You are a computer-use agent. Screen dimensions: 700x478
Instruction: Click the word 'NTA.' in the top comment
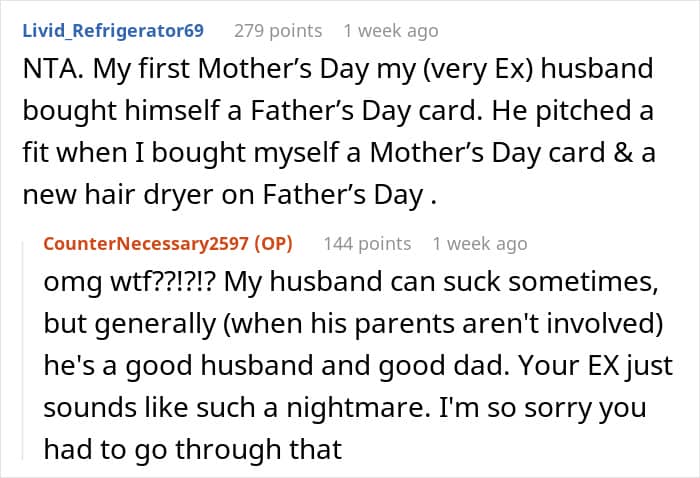click(53, 69)
